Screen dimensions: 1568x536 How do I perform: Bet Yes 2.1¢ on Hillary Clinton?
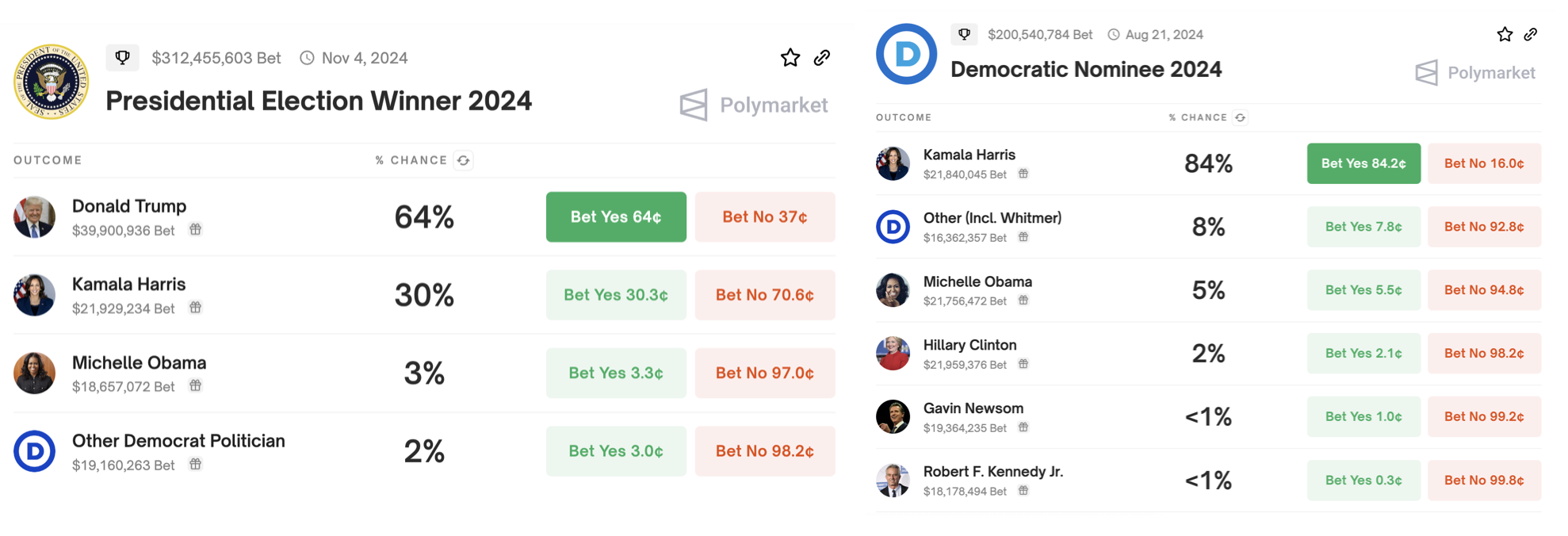tap(1363, 354)
